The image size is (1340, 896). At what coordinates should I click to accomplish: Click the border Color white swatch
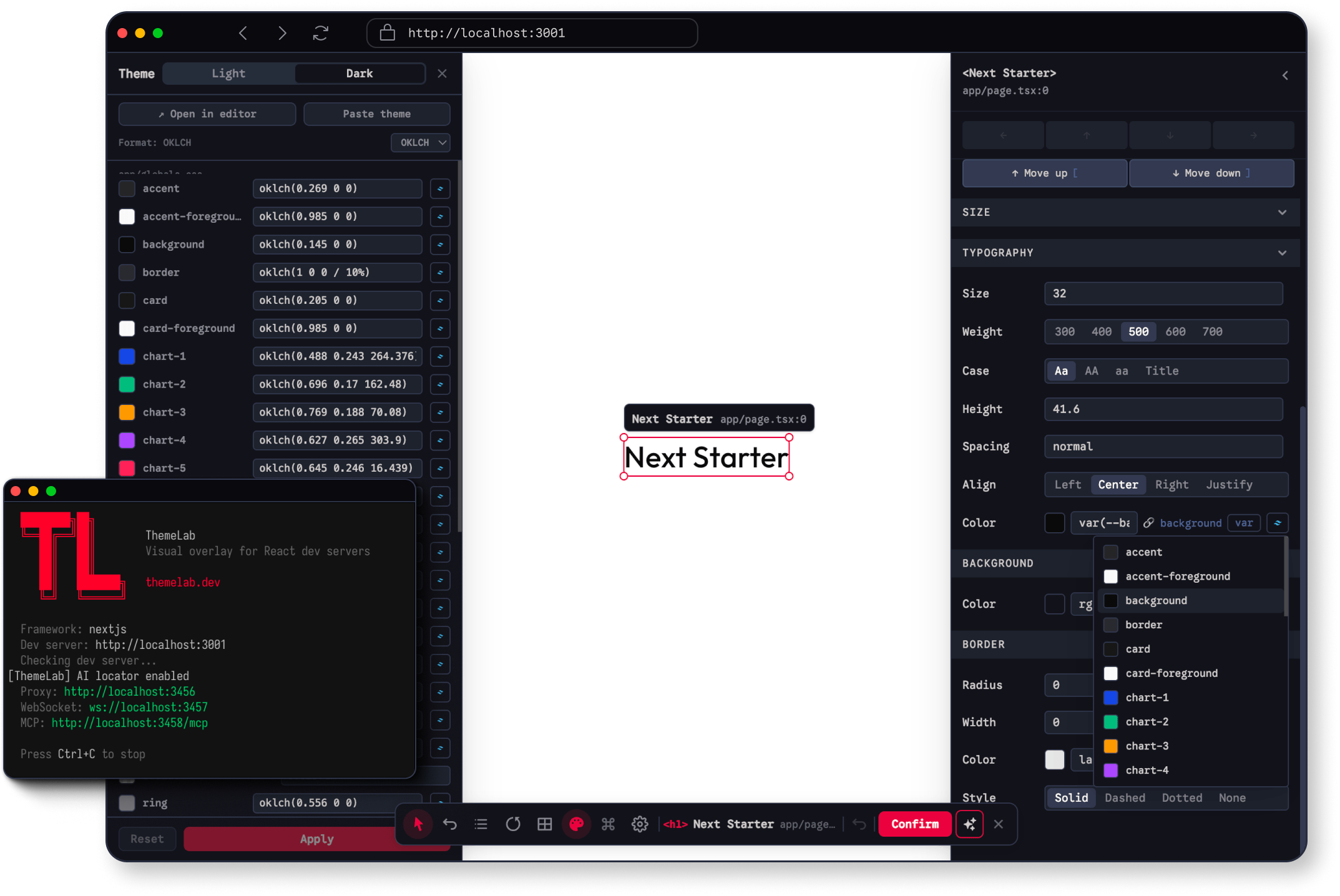point(1055,760)
